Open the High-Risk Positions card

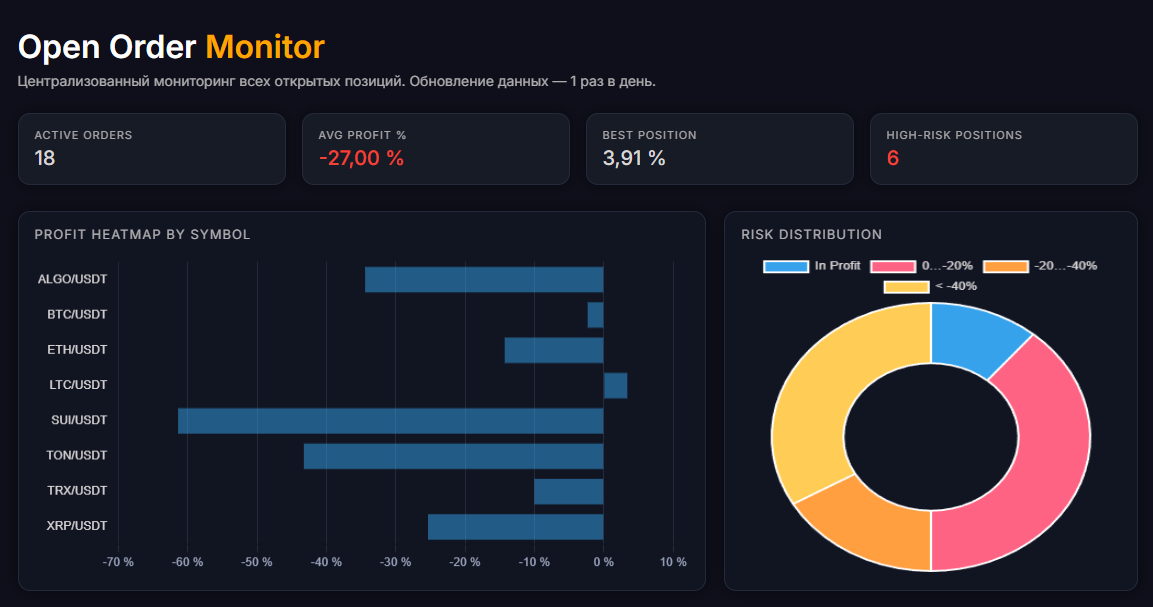[x=1004, y=149]
